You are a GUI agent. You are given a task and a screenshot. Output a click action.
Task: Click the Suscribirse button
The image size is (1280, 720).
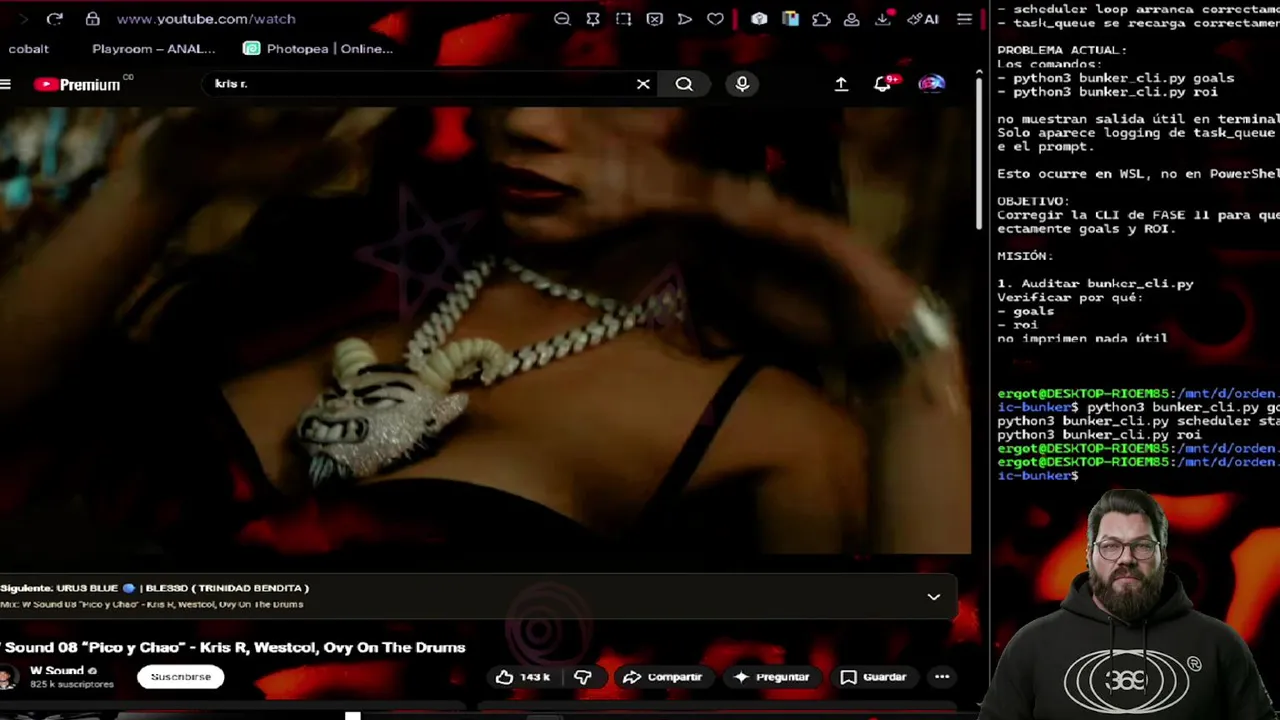click(x=181, y=677)
